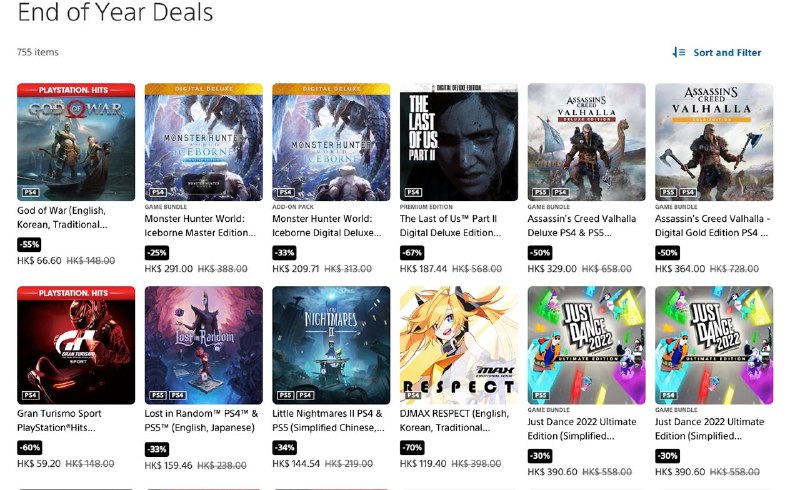The image size is (800, 490).
Task: Select Monster Hunter World Iceborne Master Edition thumbnail
Action: [x=204, y=142]
